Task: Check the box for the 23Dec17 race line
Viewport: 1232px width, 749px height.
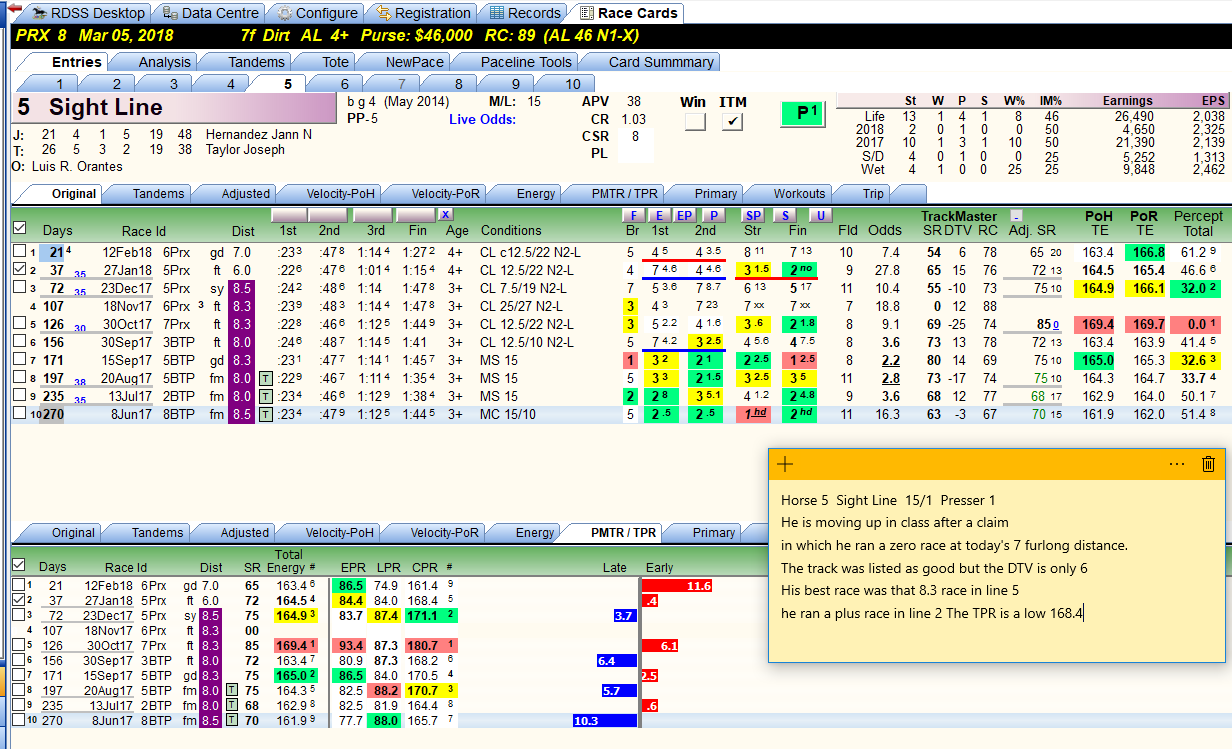Action: (20, 288)
